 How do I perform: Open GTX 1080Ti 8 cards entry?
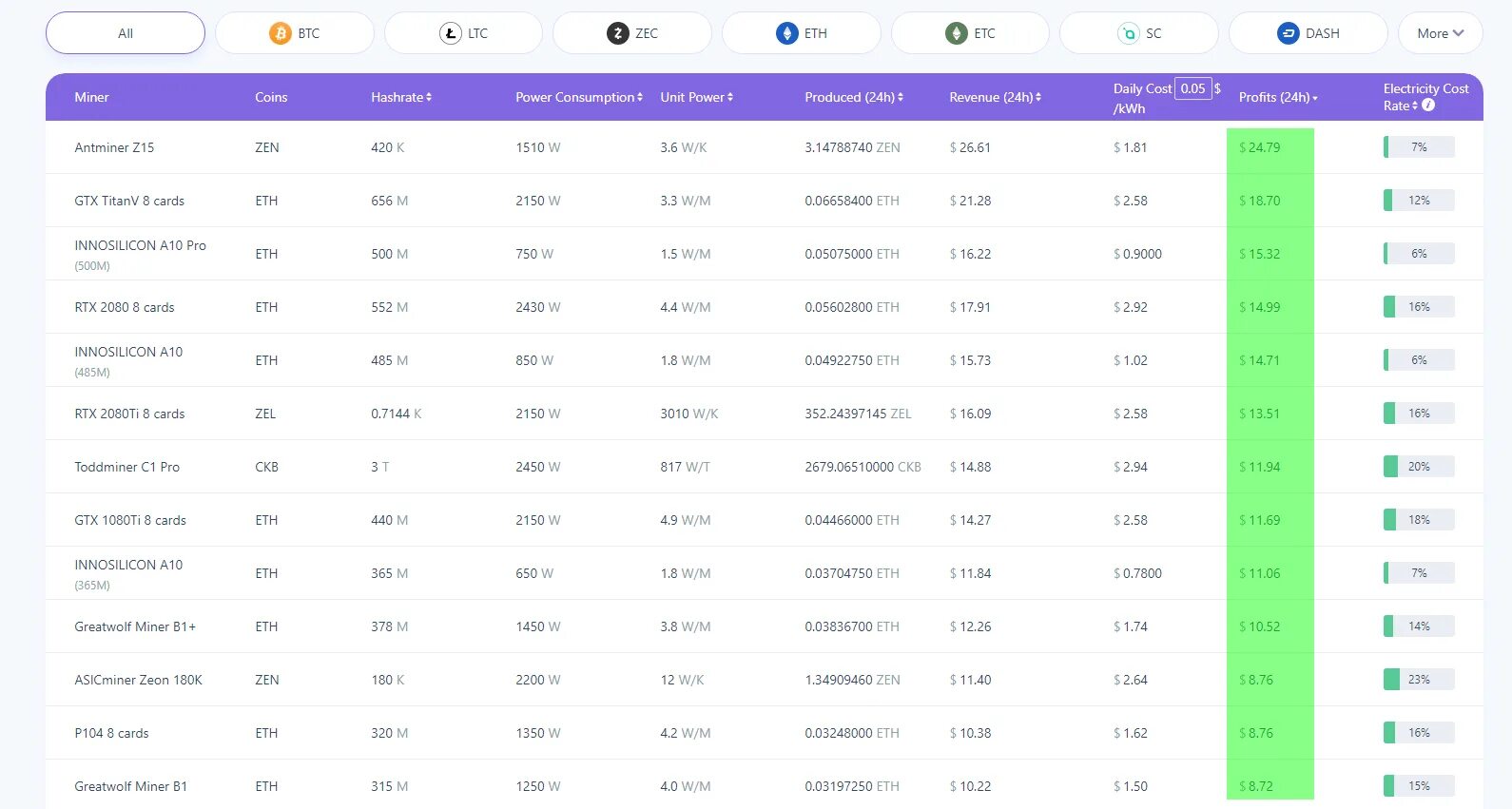[x=130, y=520]
